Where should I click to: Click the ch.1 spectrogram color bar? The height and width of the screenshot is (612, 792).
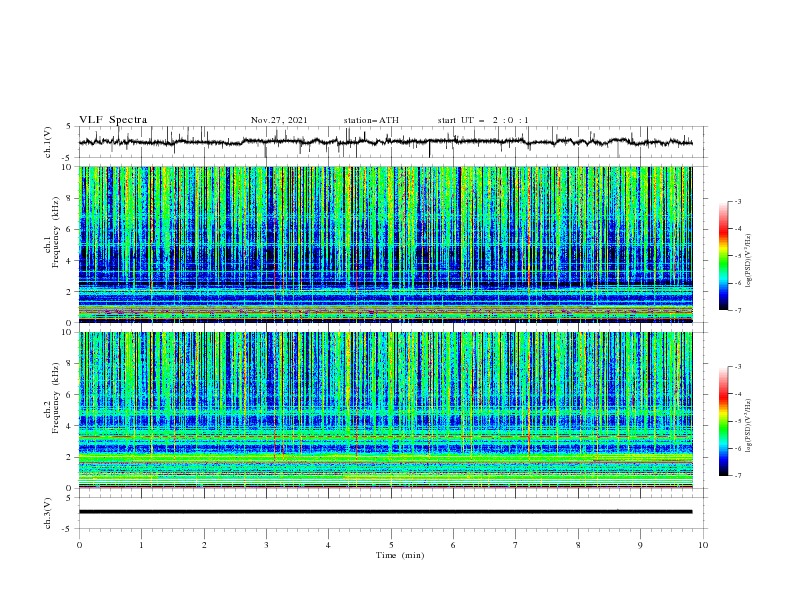pyautogui.click(x=723, y=256)
